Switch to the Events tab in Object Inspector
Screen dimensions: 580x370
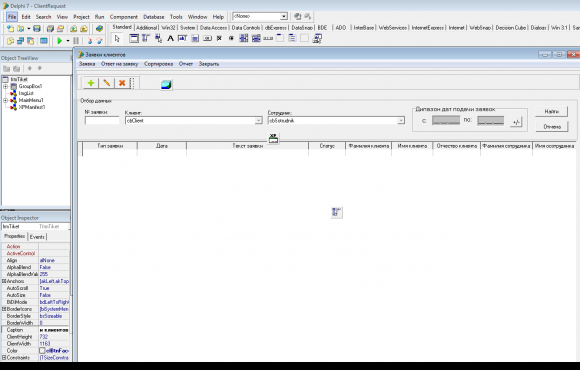37,237
